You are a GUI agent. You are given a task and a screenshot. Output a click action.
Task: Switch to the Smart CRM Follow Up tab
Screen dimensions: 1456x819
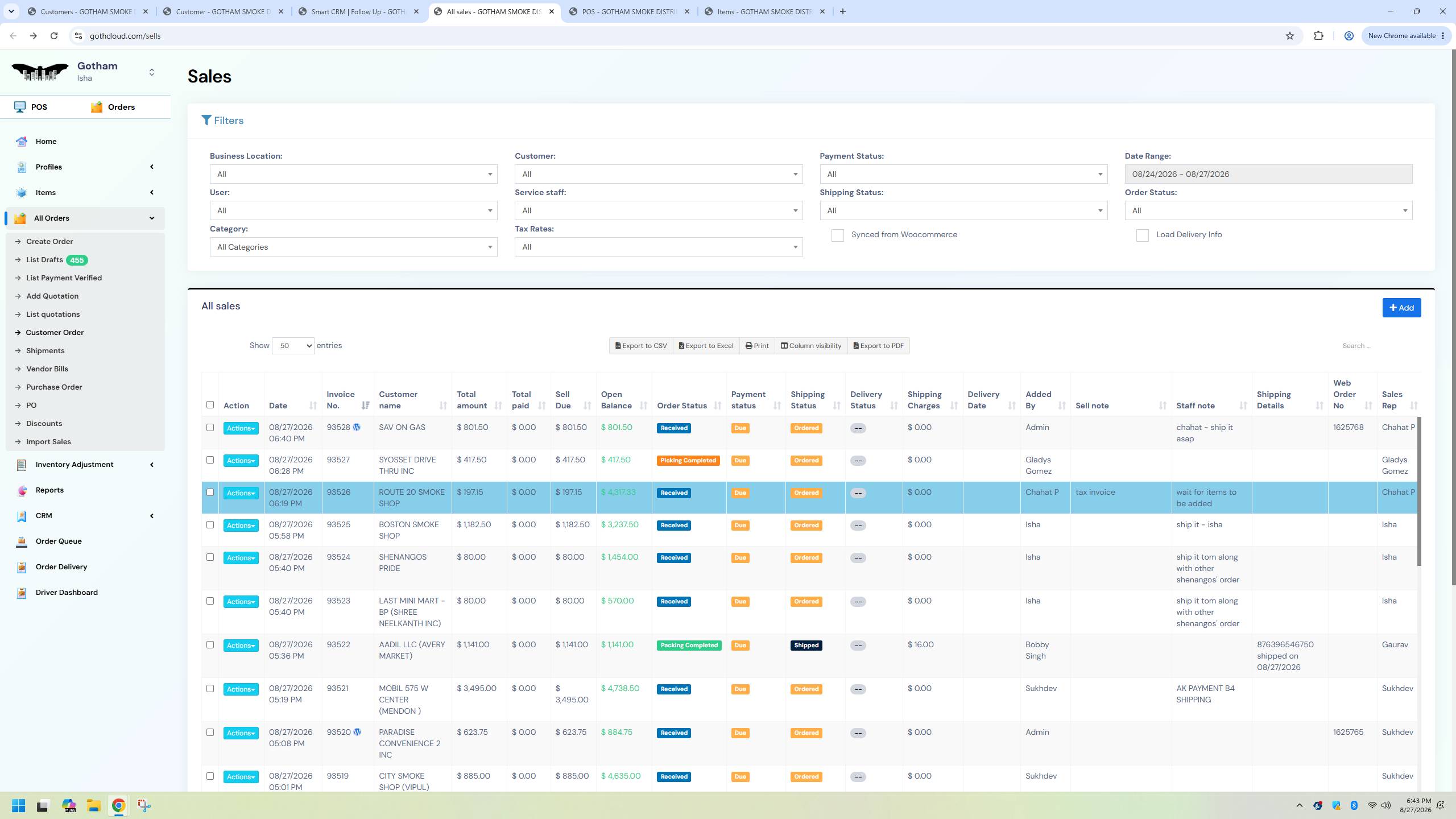click(359, 11)
